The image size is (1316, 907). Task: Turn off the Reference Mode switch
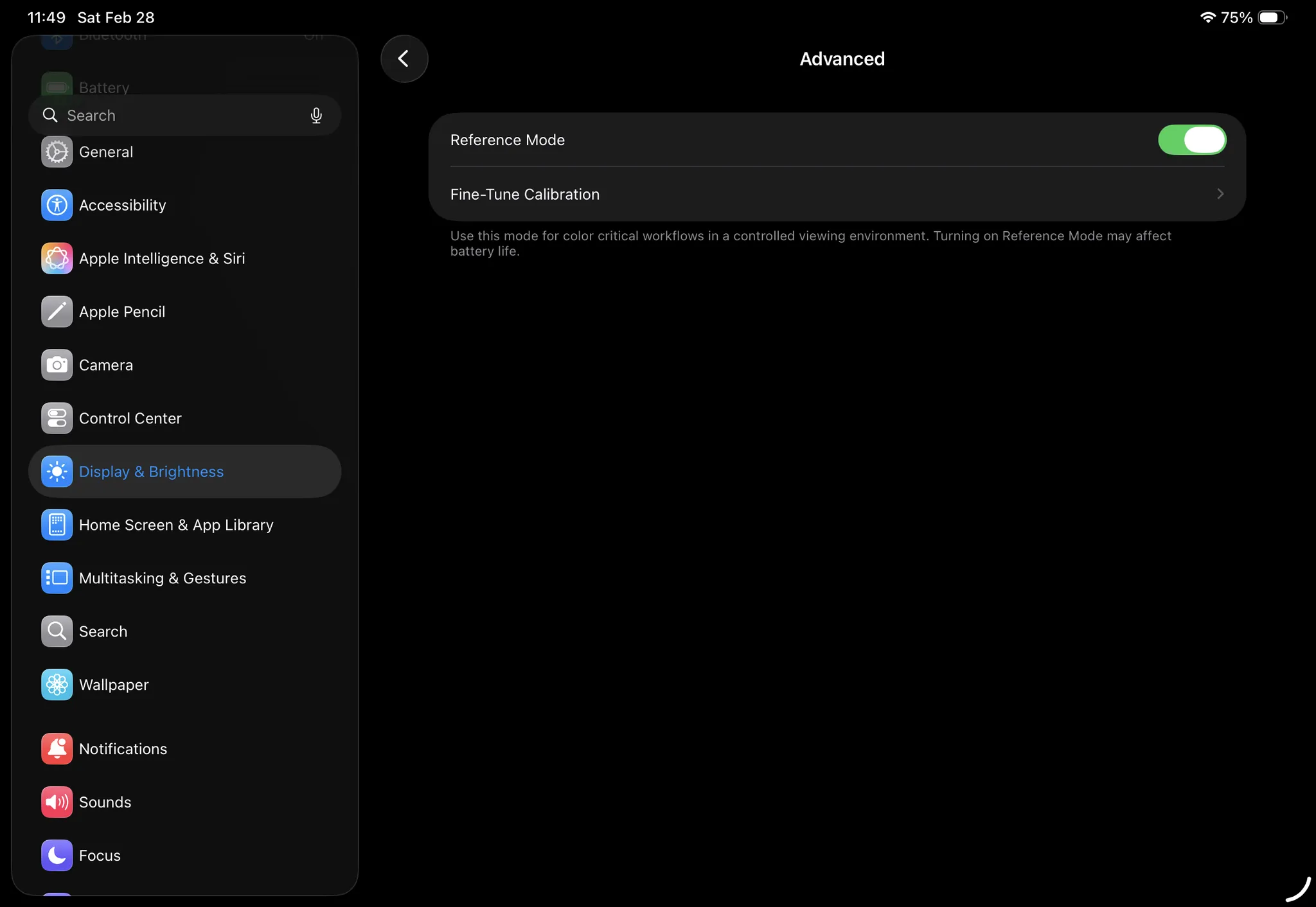click(x=1191, y=140)
